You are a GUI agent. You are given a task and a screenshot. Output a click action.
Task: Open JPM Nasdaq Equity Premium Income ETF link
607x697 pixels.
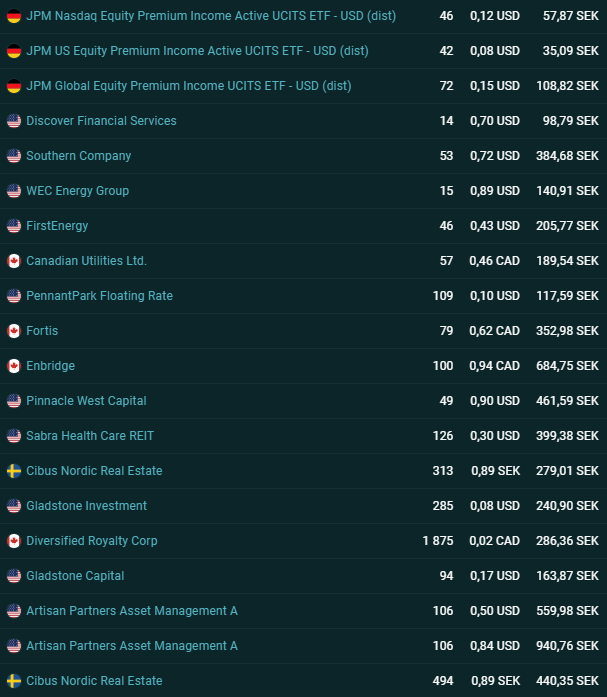pos(211,16)
